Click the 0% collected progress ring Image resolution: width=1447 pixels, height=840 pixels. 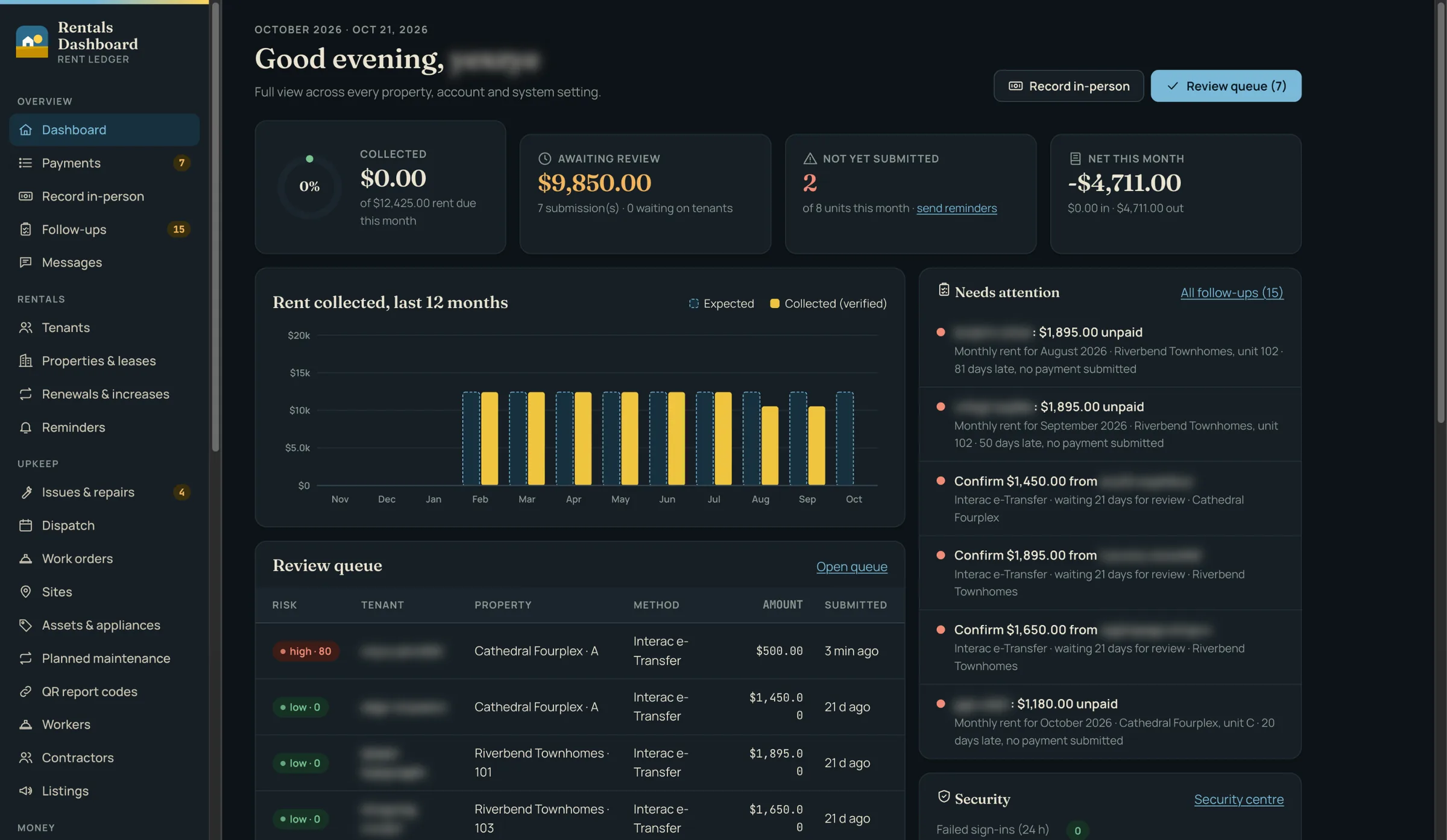[x=309, y=187]
